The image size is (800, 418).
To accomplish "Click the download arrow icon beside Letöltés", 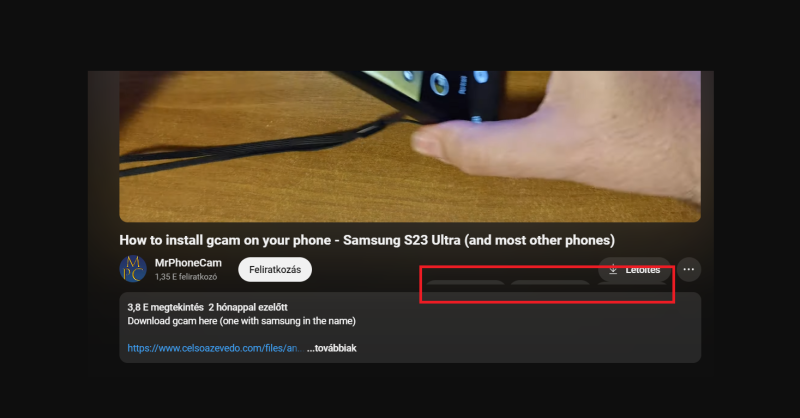I will pyautogui.click(x=613, y=269).
